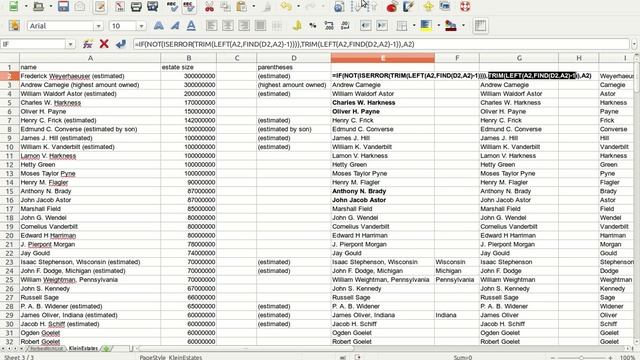The width and height of the screenshot is (640, 360).
Task: Click the Name Box field showing IF
Action: pyautogui.click(x=33, y=44)
